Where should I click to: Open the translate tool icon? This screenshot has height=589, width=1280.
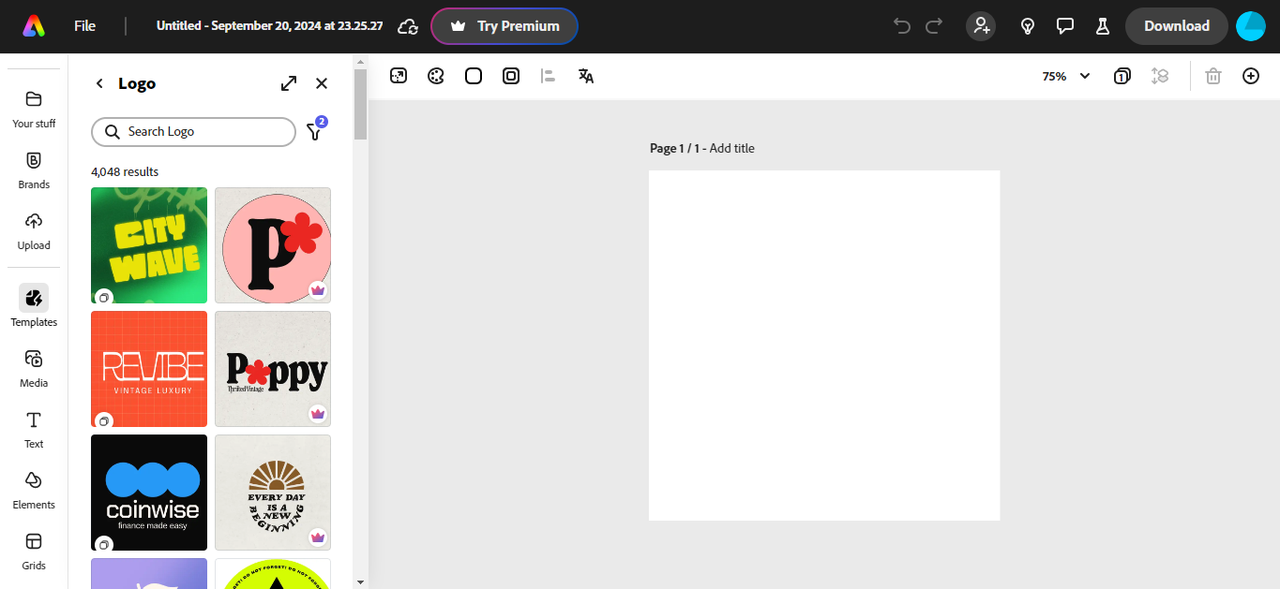(586, 76)
